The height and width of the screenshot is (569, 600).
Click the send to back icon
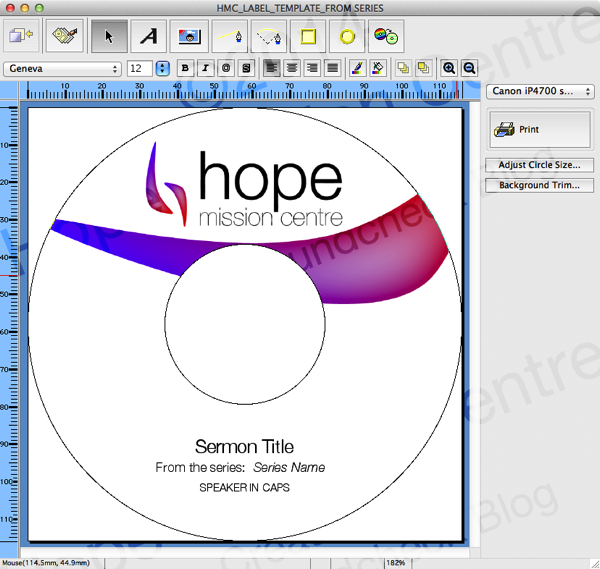(x=423, y=68)
